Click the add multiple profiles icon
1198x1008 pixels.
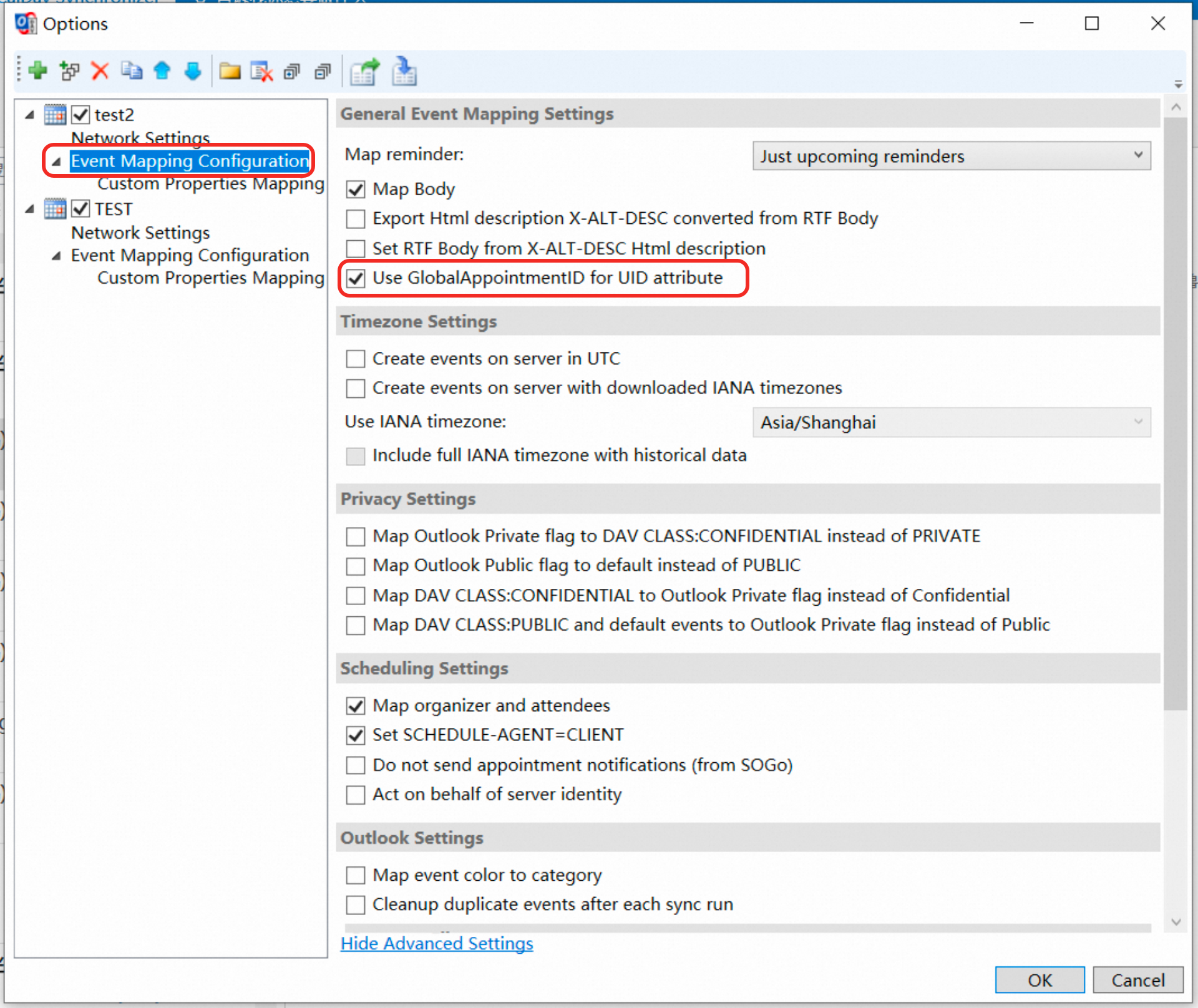pos(69,70)
